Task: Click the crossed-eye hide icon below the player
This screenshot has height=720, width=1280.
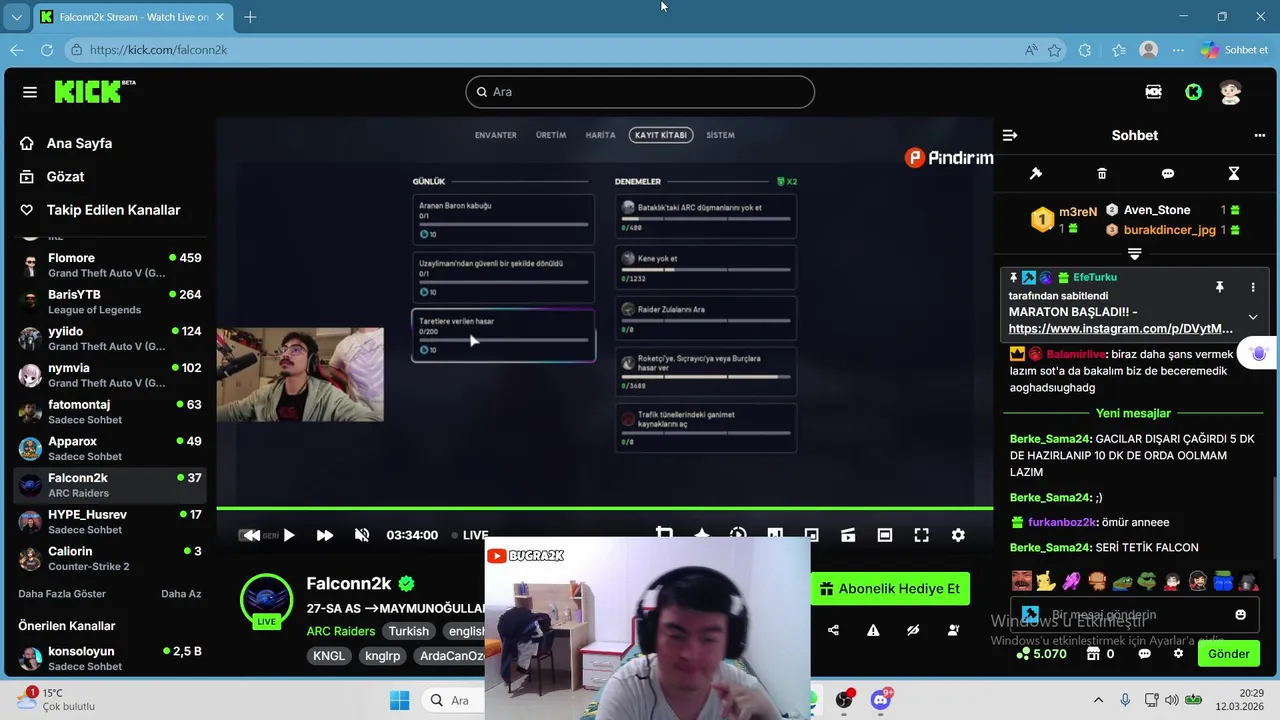Action: click(x=913, y=630)
